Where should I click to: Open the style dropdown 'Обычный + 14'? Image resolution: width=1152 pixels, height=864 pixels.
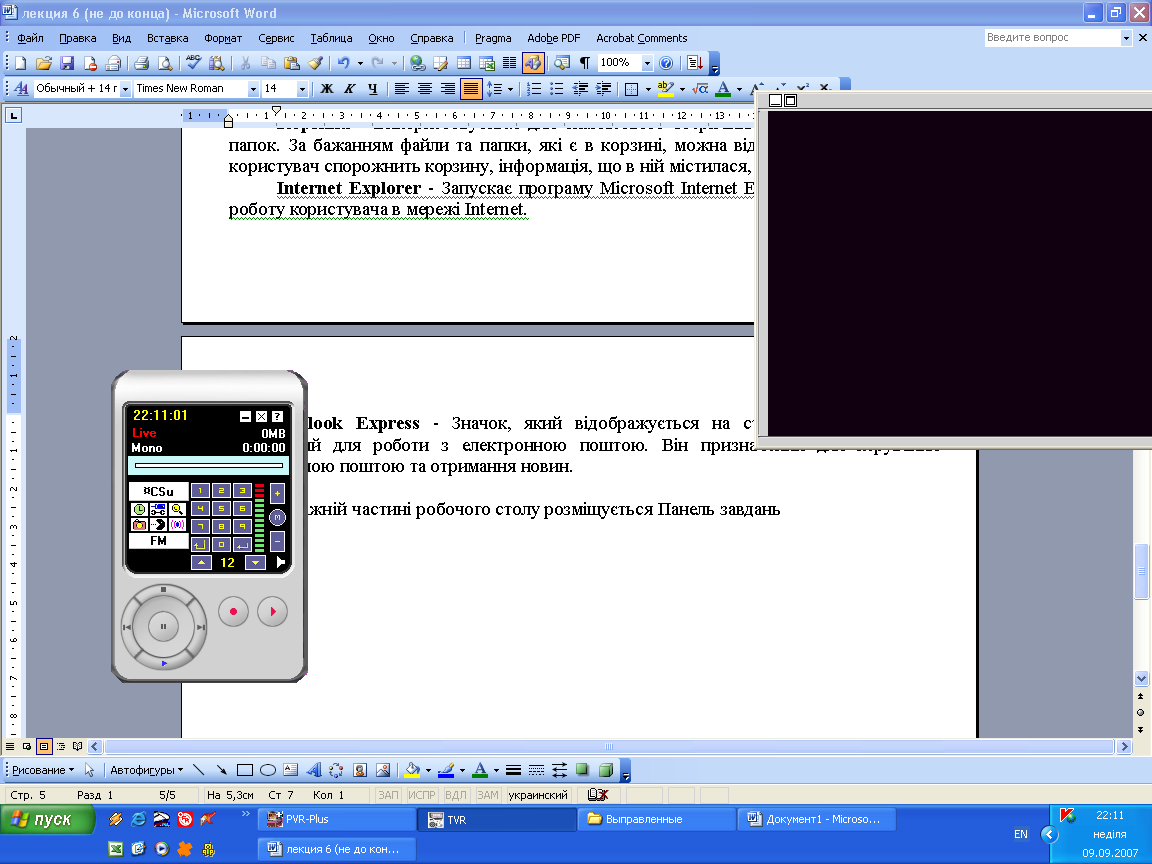[x=125, y=89]
